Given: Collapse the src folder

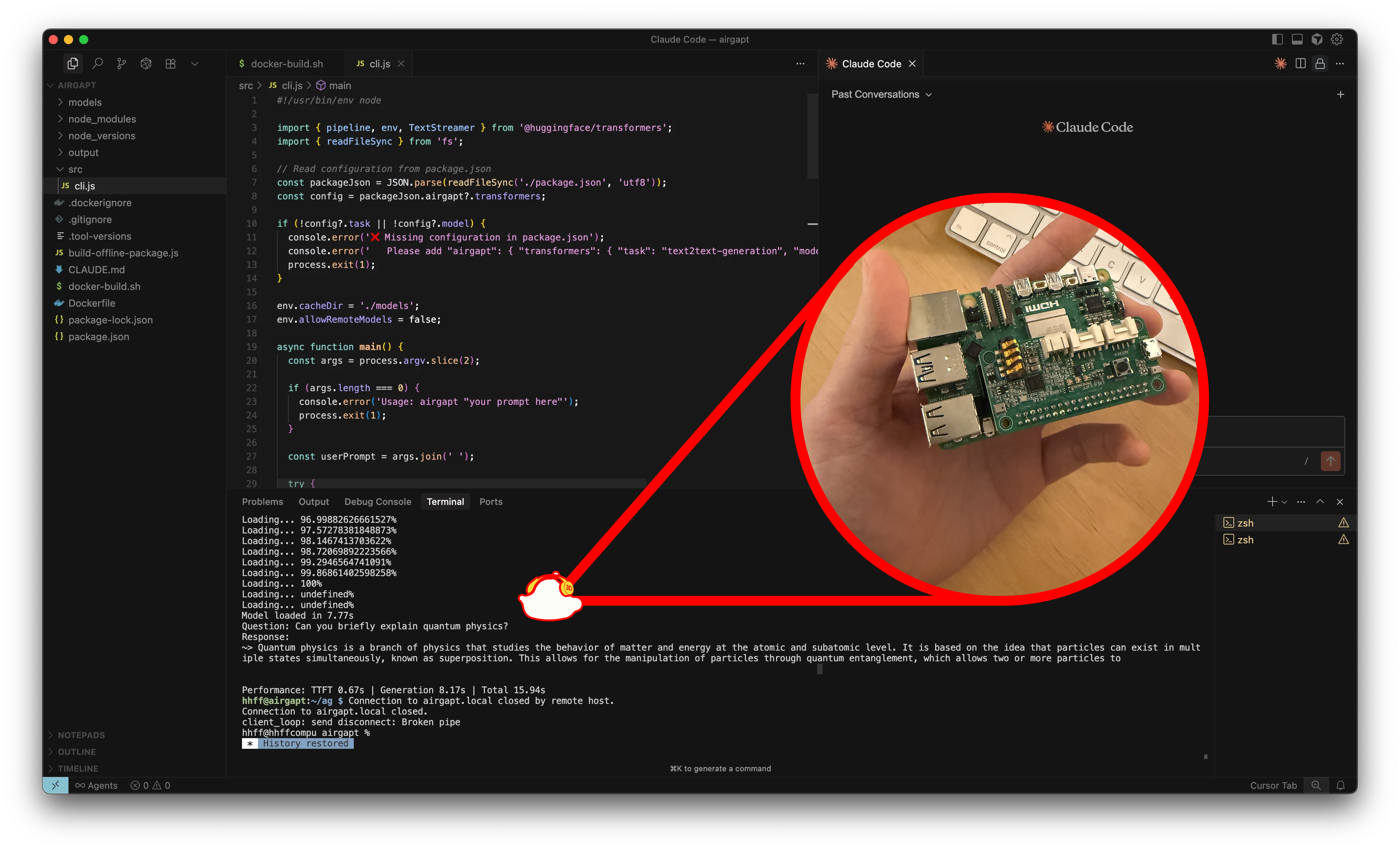Looking at the screenshot, I should (x=75, y=169).
